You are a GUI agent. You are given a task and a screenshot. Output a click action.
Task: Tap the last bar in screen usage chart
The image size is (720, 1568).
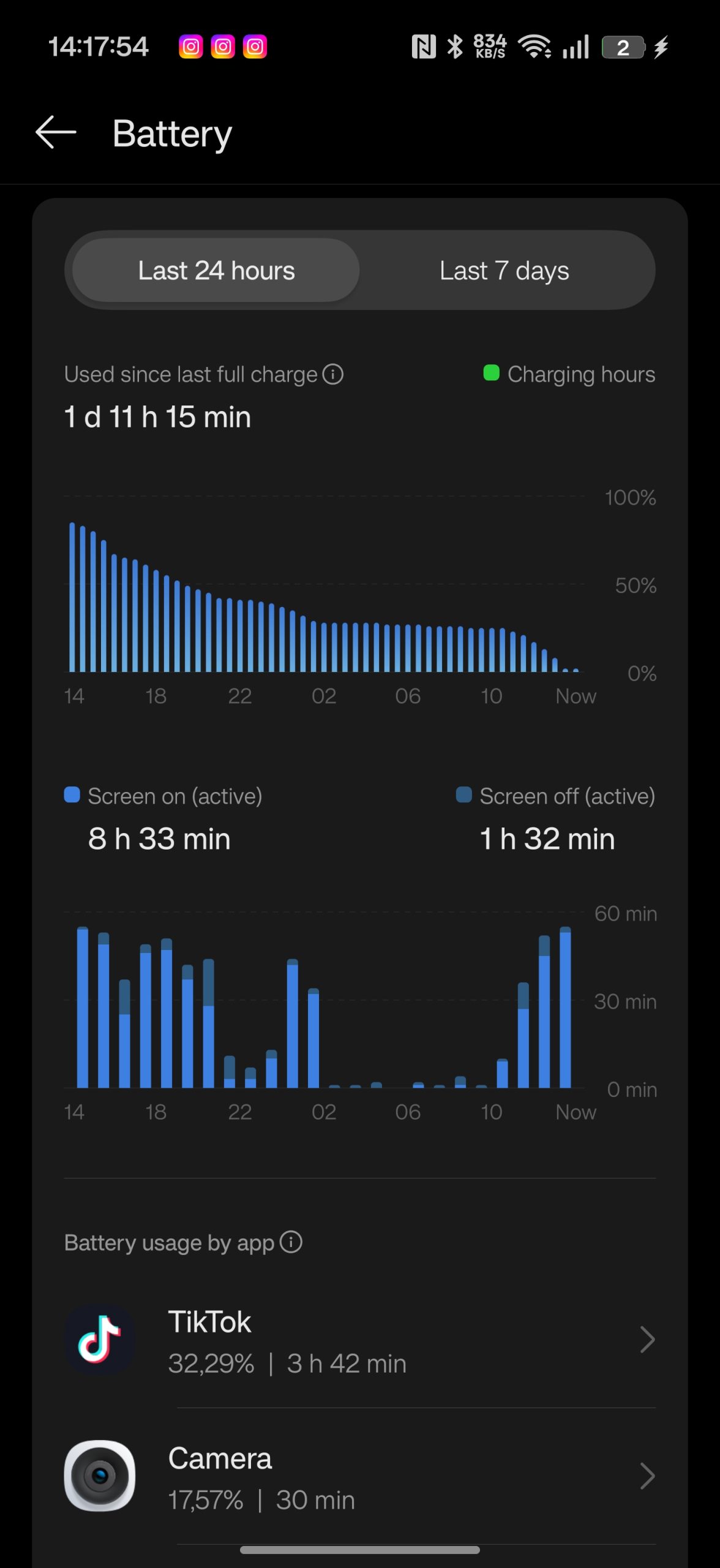coord(566,1008)
